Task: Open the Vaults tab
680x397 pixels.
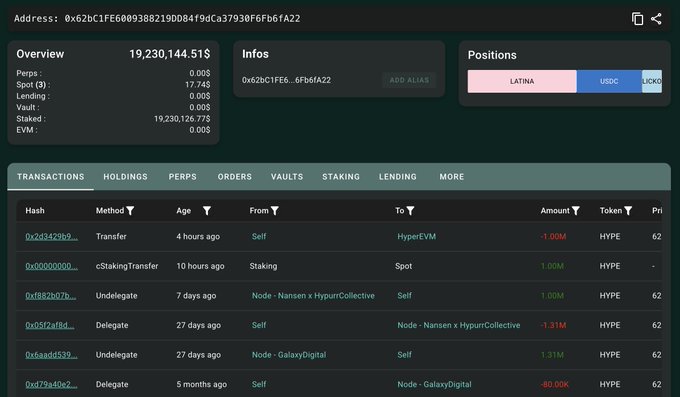Action: [x=287, y=177]
